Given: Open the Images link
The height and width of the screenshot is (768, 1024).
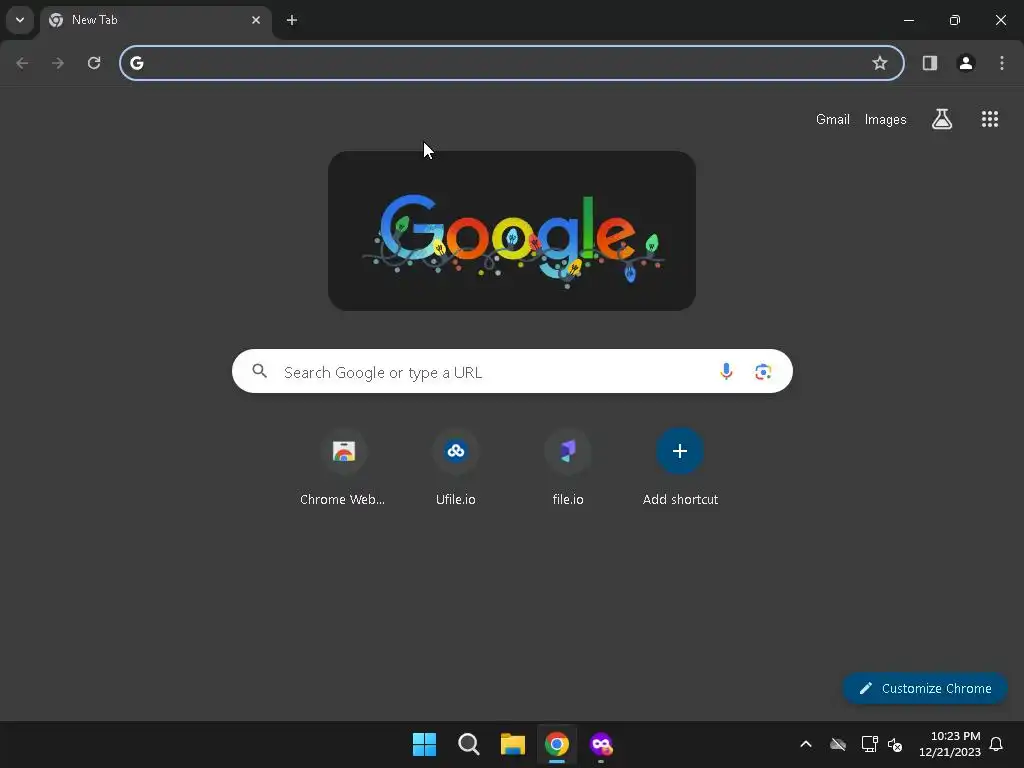Looking at the screenshot, I should [885, 120].
